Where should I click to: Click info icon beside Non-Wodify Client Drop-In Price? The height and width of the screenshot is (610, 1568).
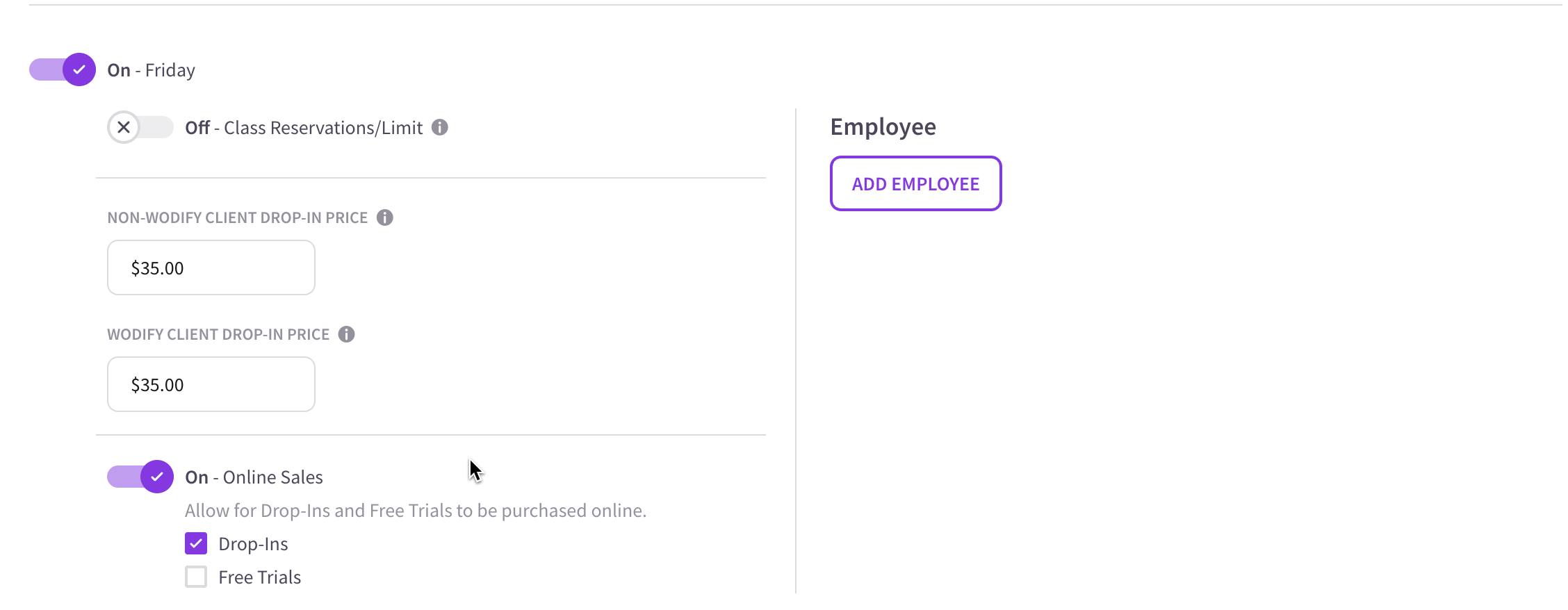click(384, 217)
